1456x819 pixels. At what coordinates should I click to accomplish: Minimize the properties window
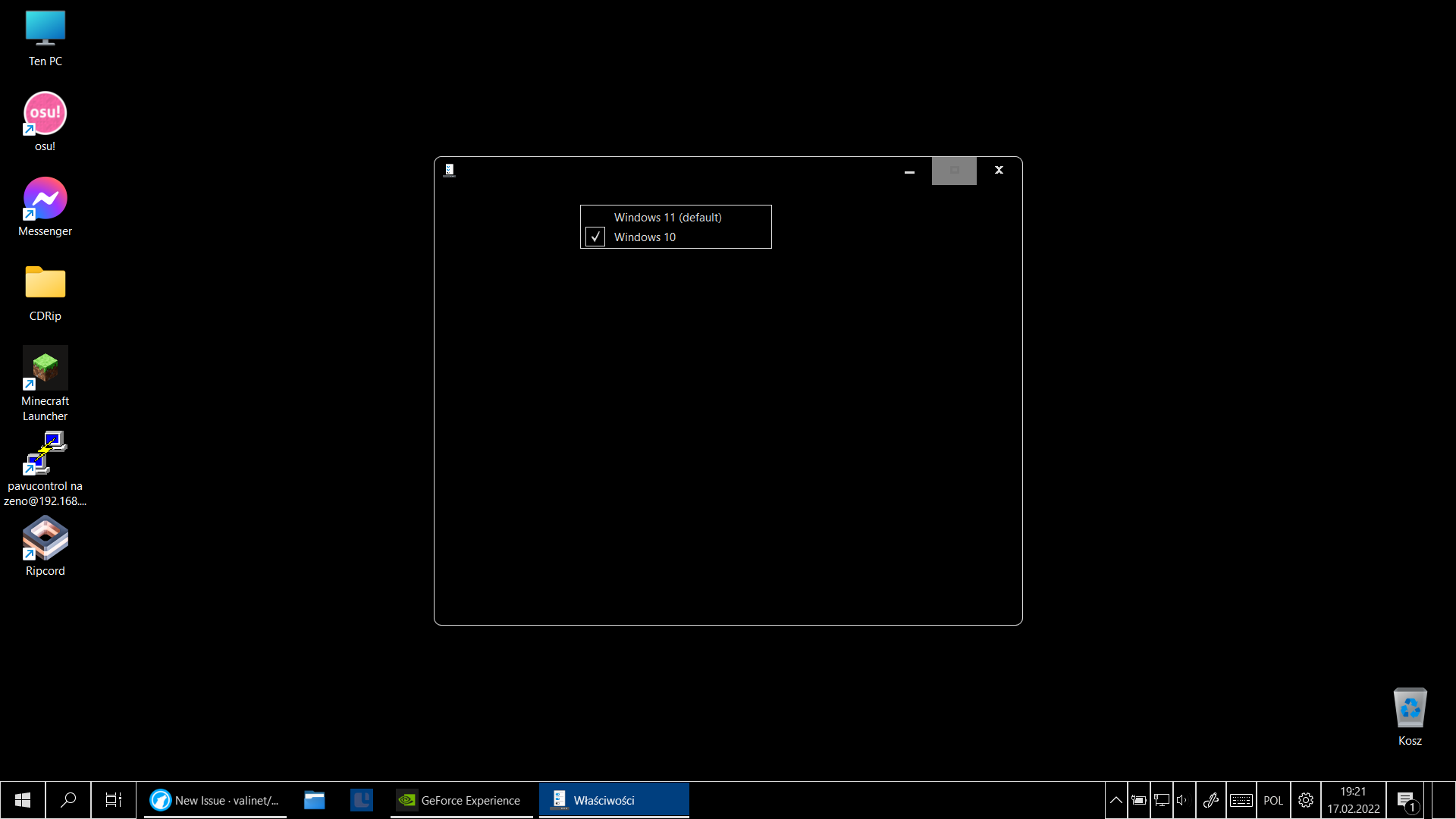coord(909,171)
